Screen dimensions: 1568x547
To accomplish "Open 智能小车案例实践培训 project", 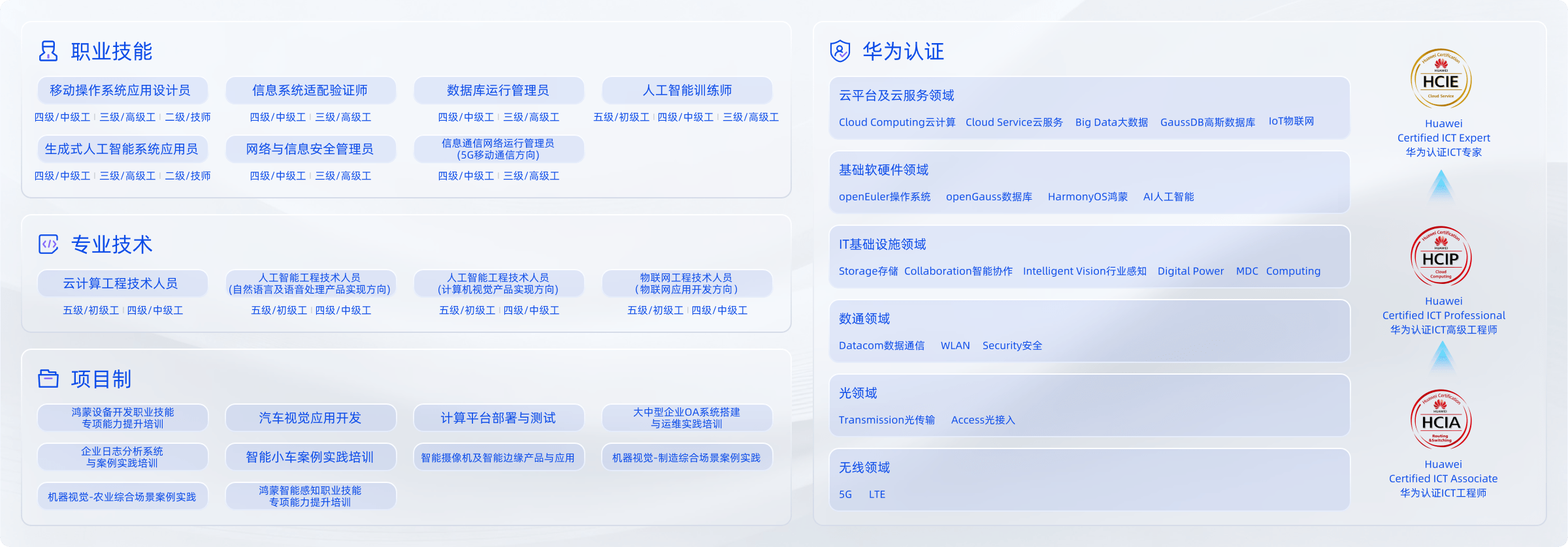I will click(310, 457).
